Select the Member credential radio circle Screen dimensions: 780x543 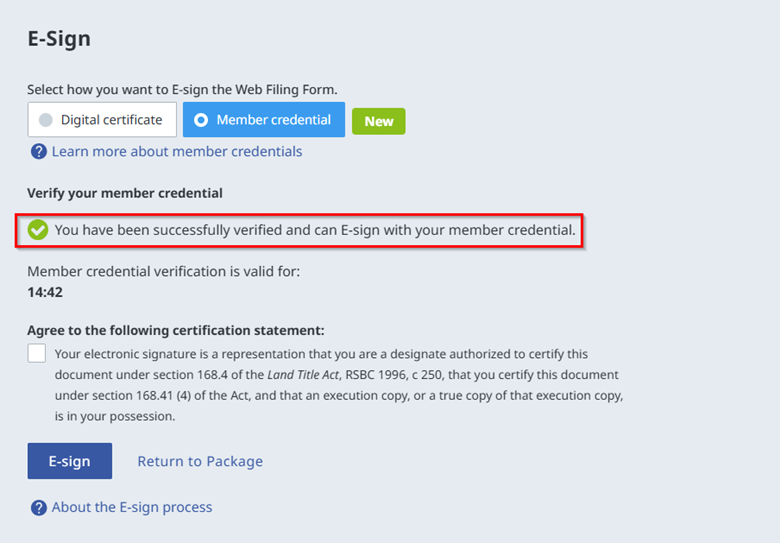point(201,120)
